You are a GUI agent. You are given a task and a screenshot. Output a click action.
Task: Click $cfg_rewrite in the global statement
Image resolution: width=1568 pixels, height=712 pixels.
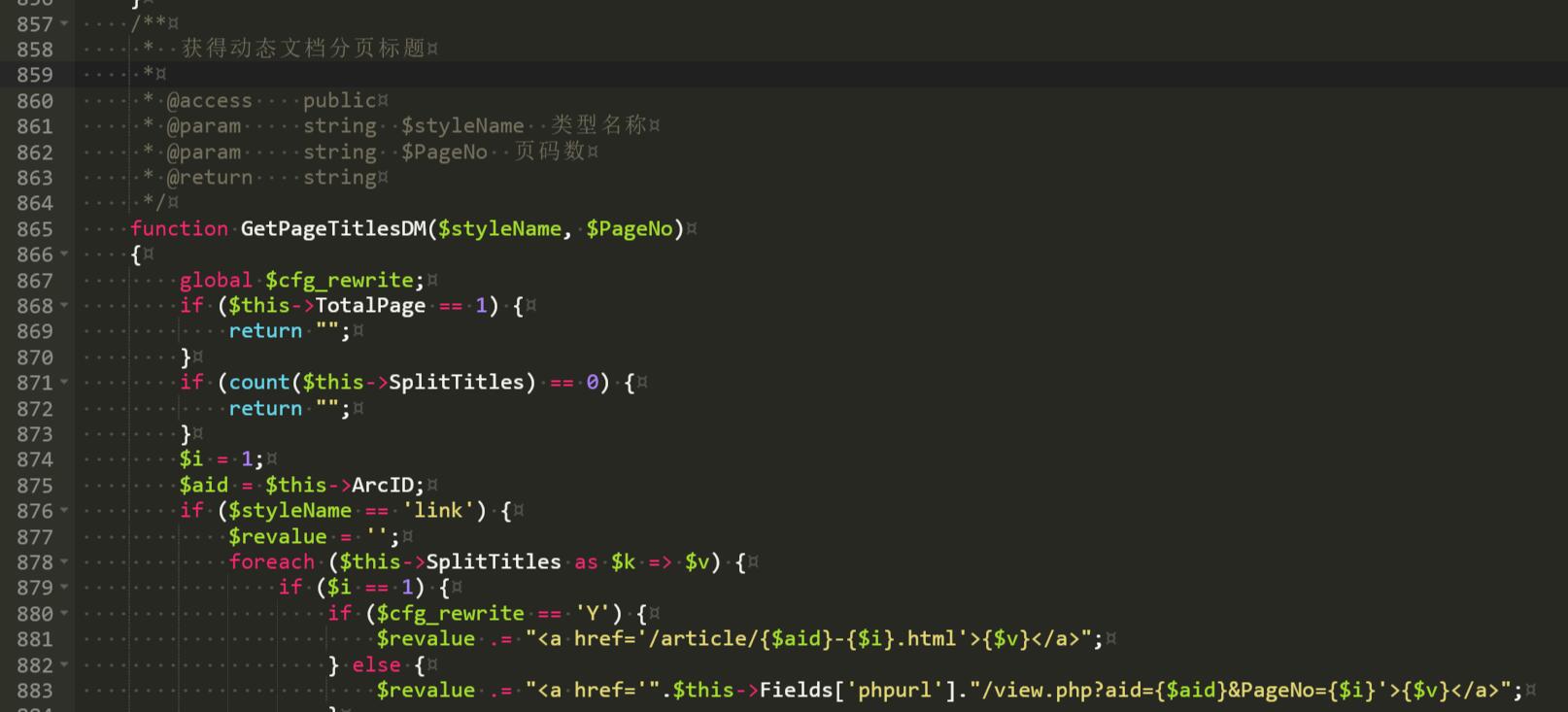(339, 281)
